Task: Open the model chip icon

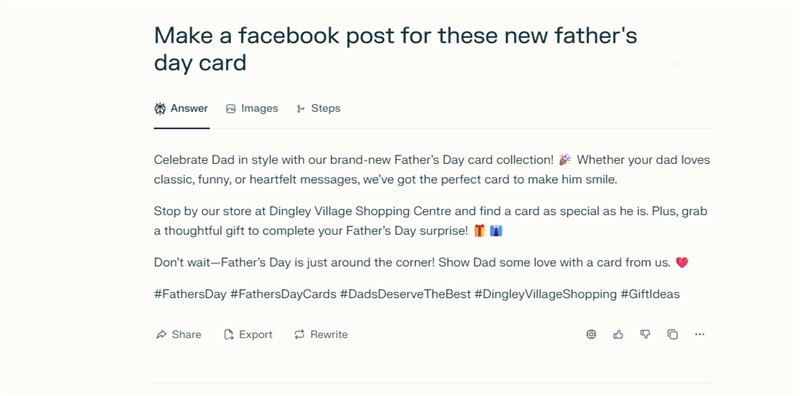Action: click(591, 334)
